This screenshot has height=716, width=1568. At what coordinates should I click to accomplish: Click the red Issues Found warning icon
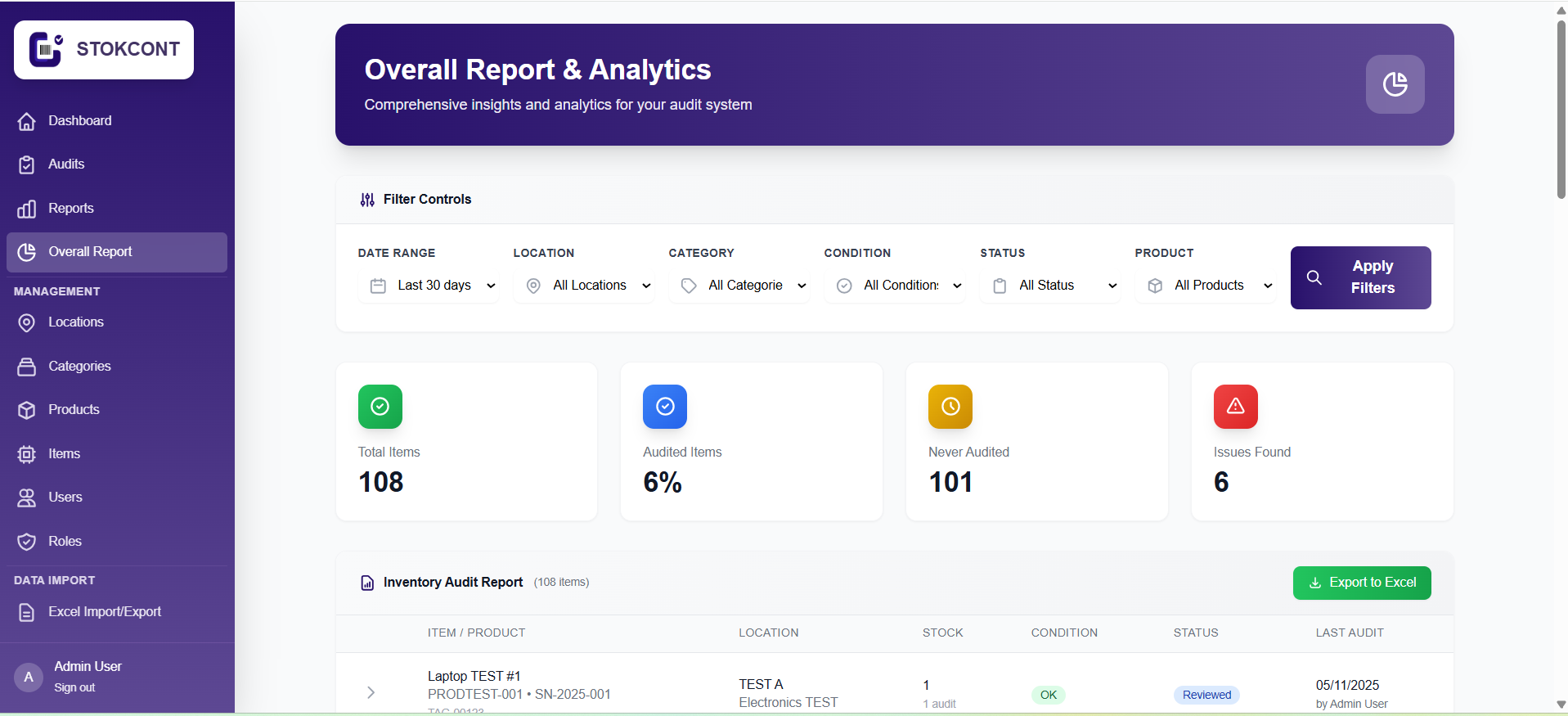1235,407
